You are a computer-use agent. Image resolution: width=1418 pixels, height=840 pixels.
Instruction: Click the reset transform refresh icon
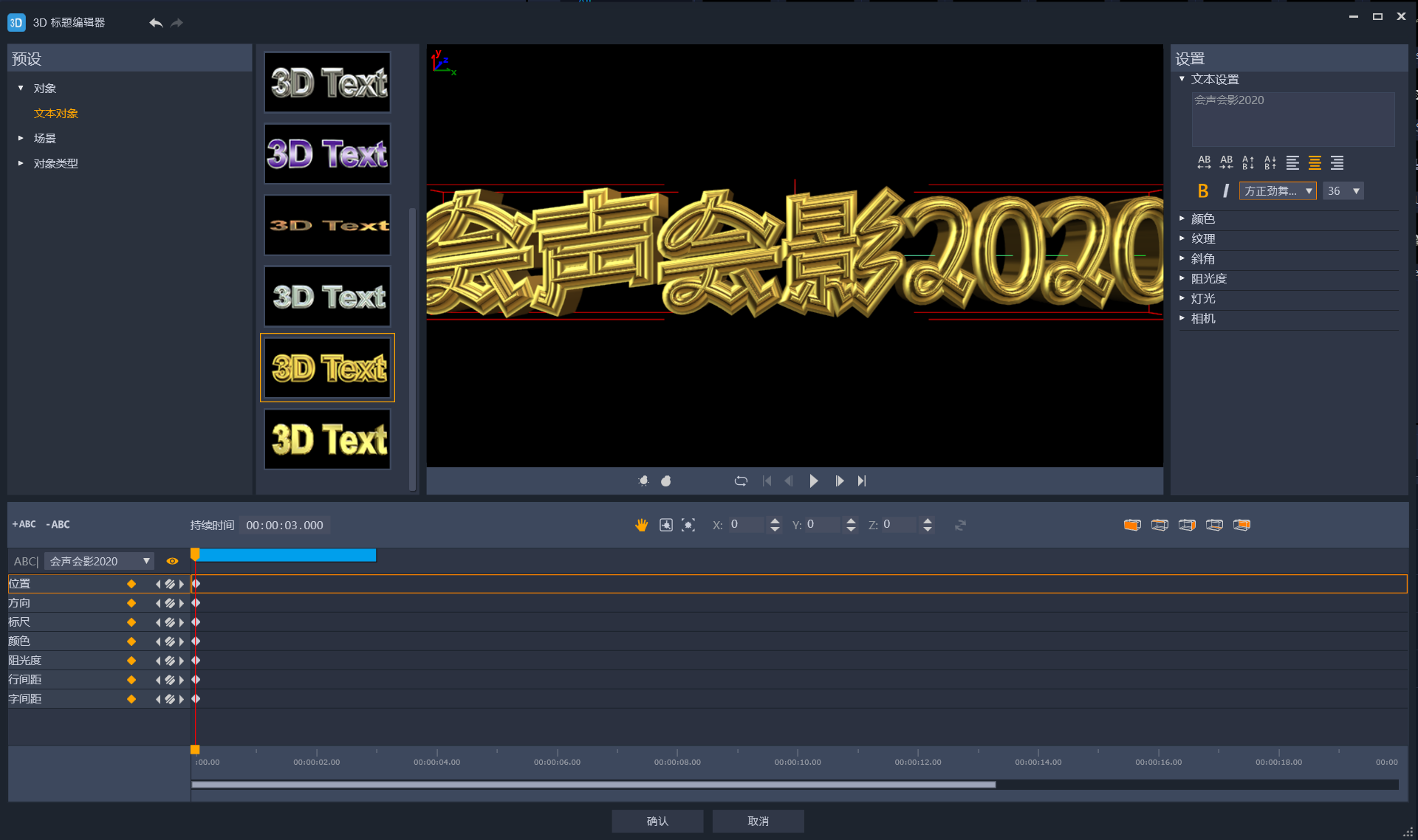coord(960,525)
